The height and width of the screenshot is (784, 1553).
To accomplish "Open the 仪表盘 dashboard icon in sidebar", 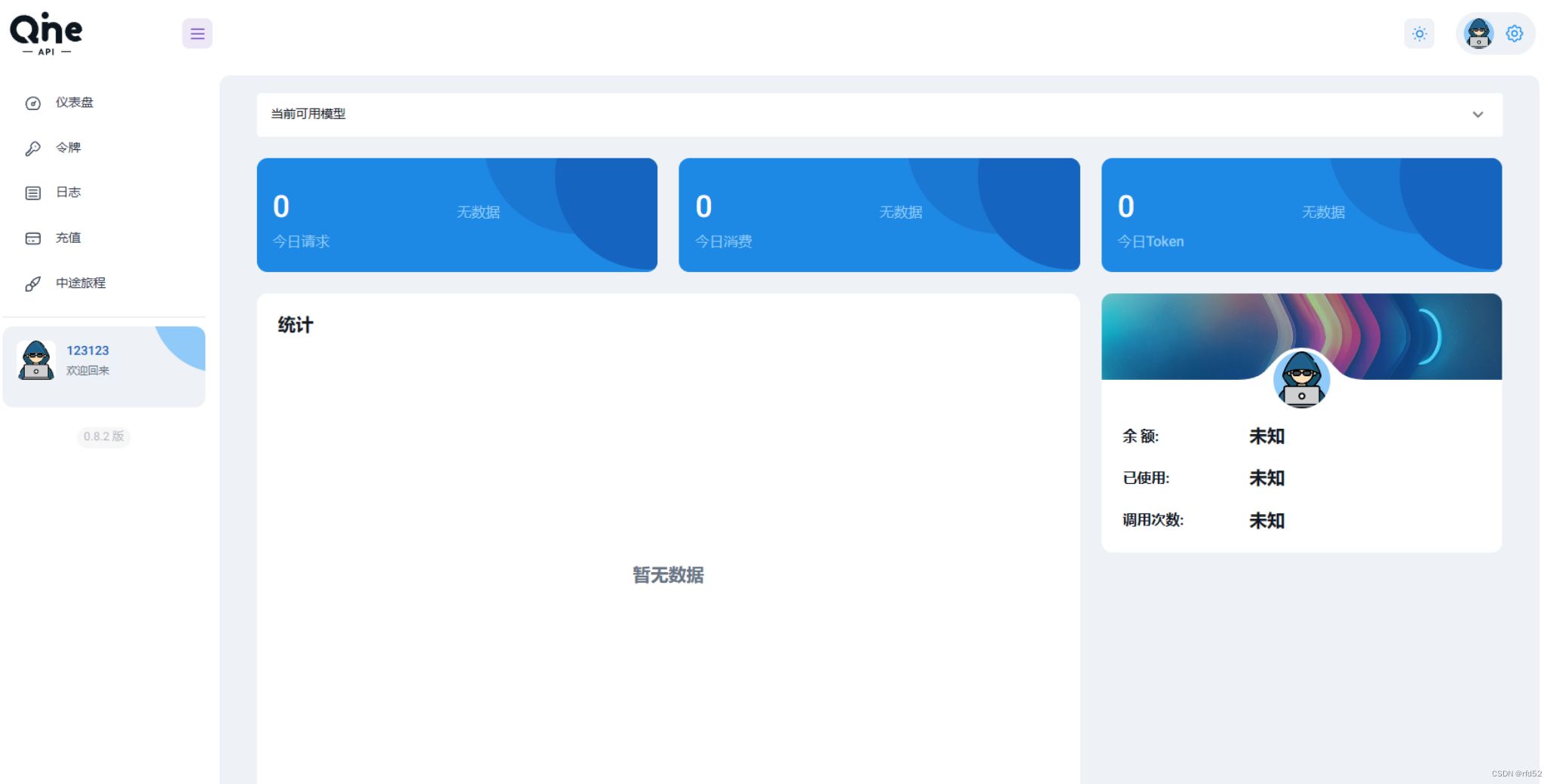I will click(x=33, y=103).
